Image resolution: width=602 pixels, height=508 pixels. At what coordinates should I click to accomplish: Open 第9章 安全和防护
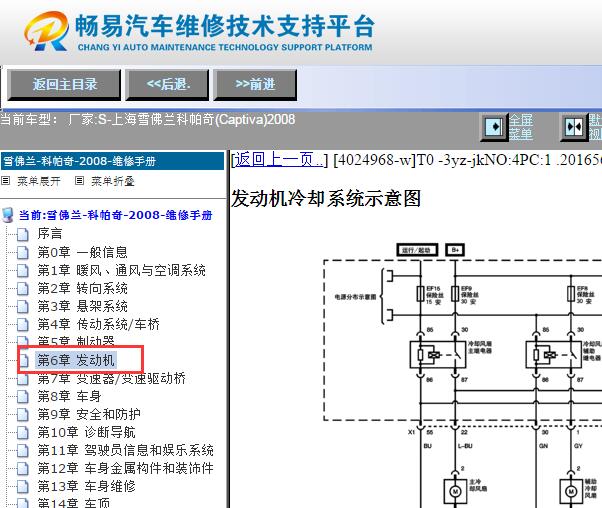click(89, 414)
